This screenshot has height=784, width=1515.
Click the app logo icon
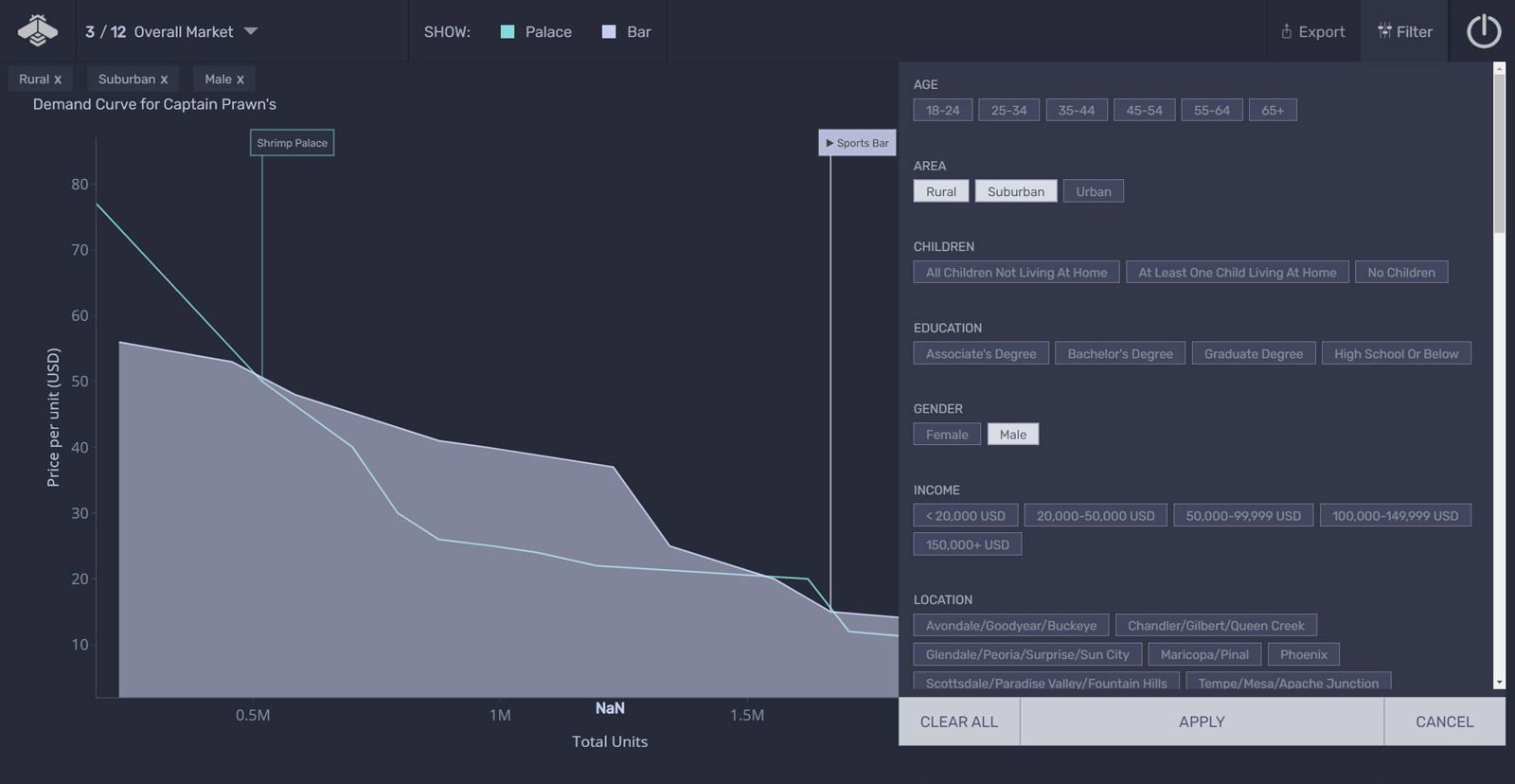click(38, 31)
